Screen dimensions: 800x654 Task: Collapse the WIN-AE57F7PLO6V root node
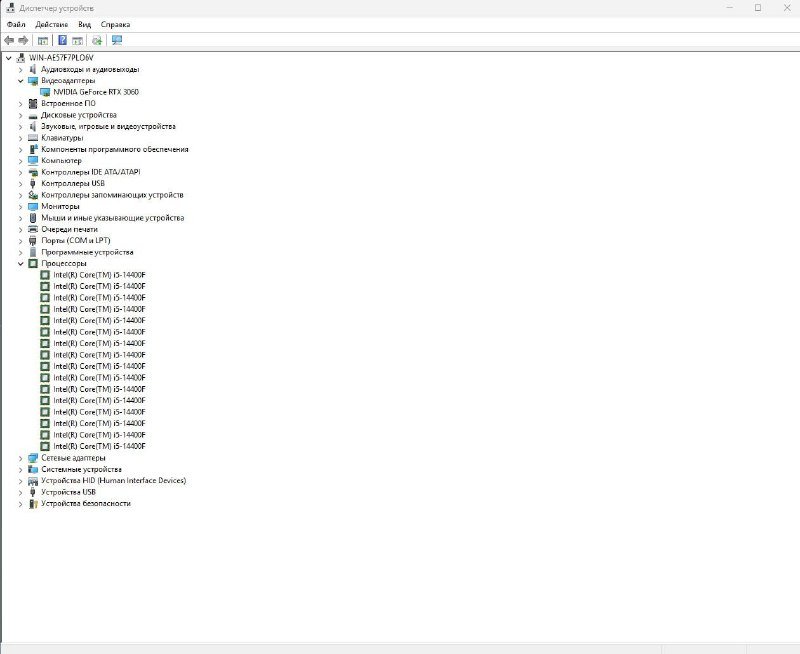[9, 58]
